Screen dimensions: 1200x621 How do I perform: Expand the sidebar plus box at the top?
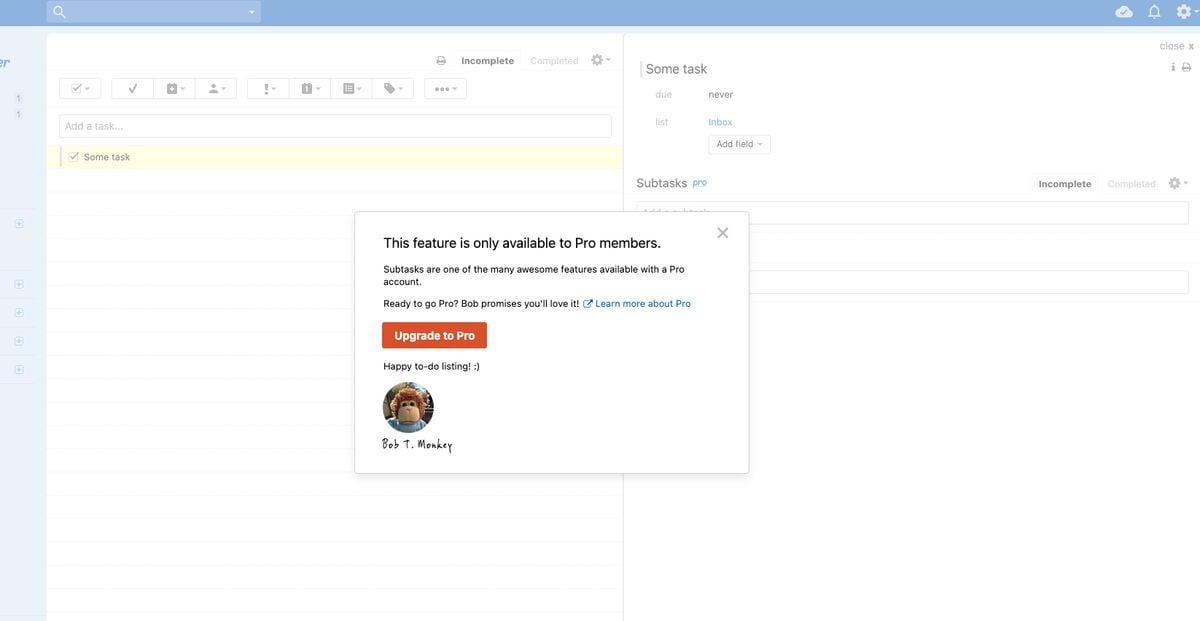click(x=19, y=224)
